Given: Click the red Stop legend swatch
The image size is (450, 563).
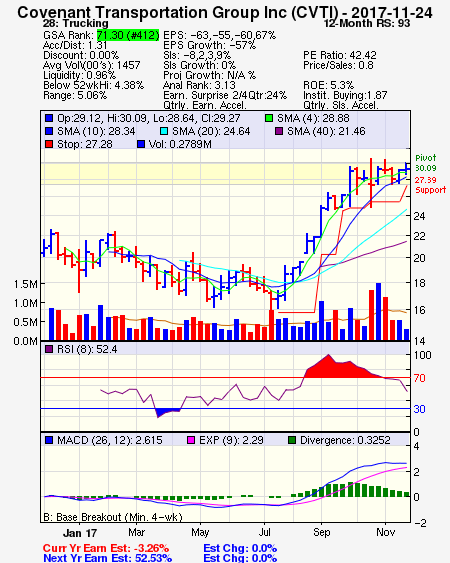Looking at the screenshot, I should pyautogui.click(x=49, y=144).
